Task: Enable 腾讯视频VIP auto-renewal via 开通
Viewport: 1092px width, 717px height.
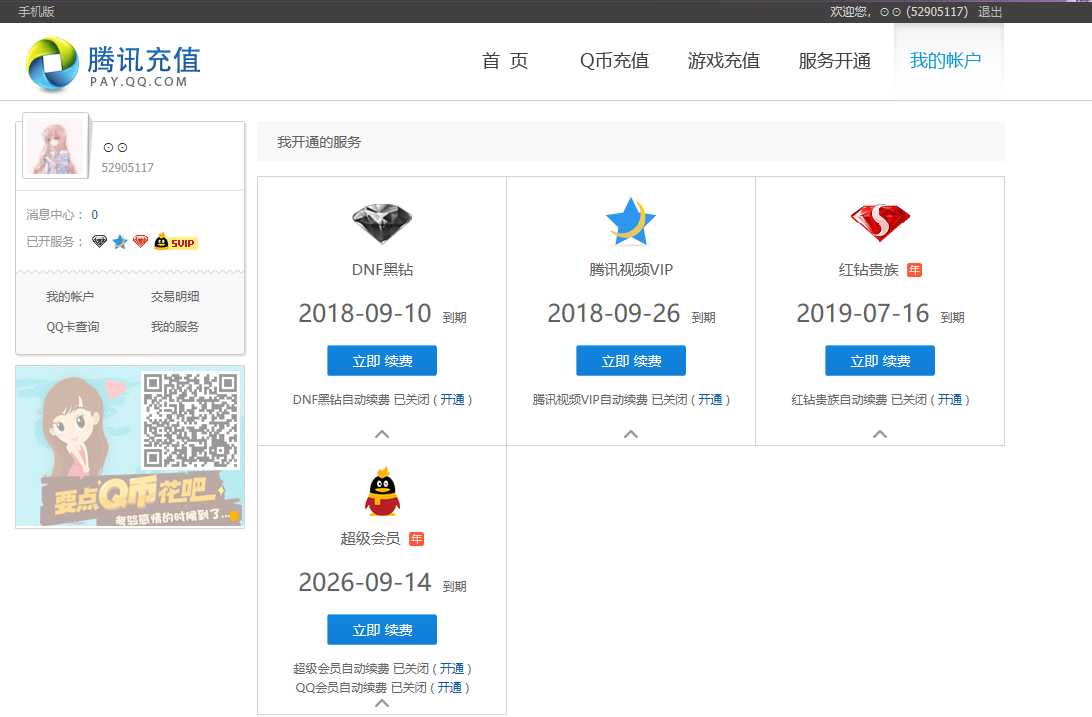Action: (x=710, y=400)
